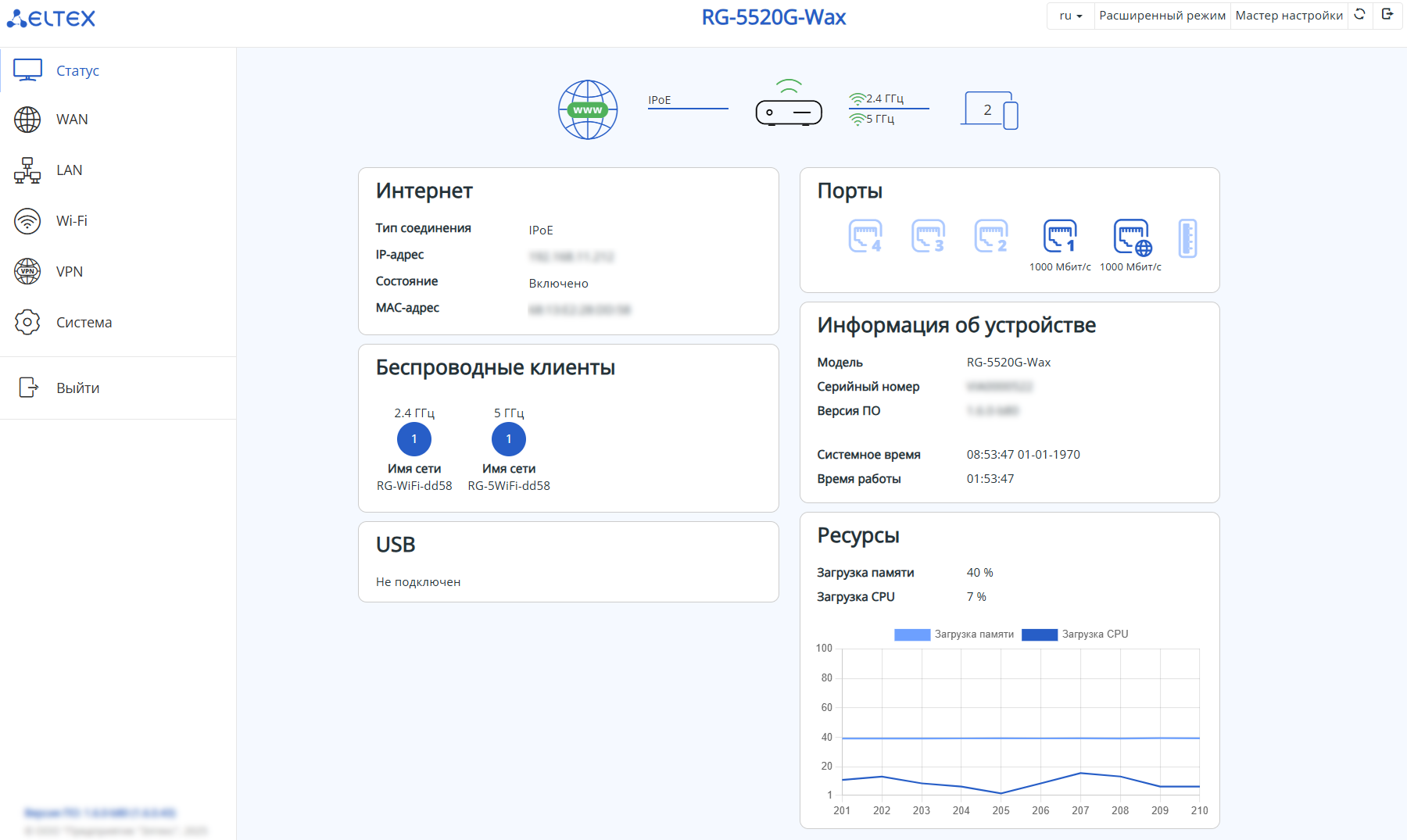Select LAN port 1 icon

coord(1060,236)
